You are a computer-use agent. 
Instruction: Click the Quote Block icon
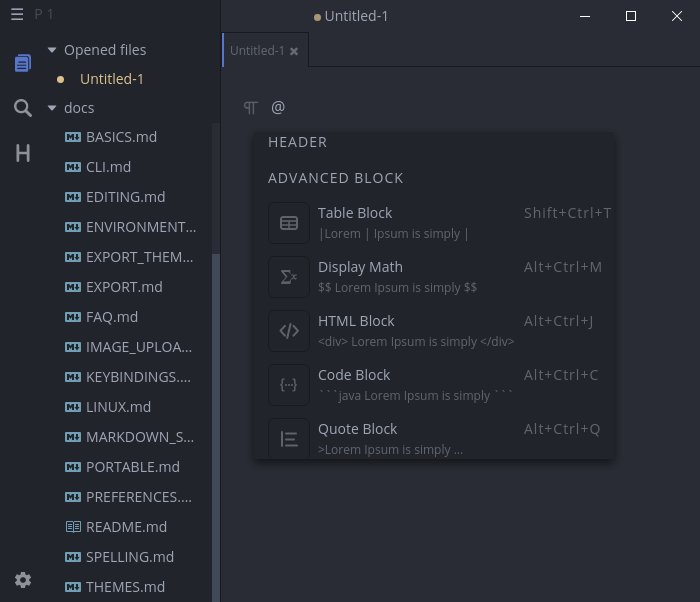[289, 439]
